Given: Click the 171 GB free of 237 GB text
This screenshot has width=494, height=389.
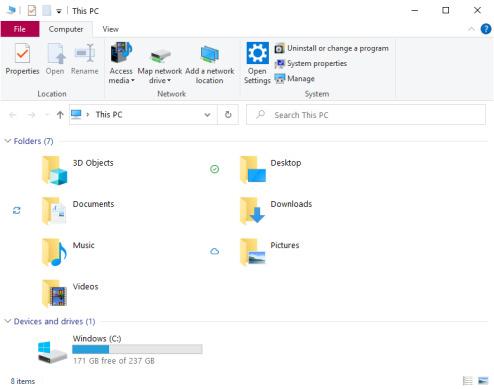Looking at the screenshot, I should click(x=114, y=361).
